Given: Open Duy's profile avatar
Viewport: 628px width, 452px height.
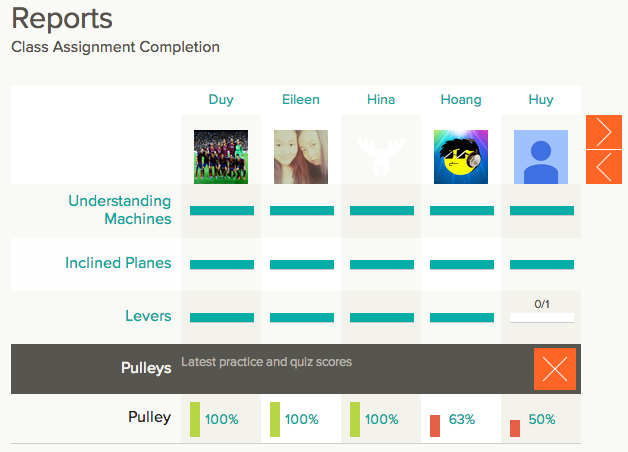Looking at the screenshot, I should (x=221, y=157).
